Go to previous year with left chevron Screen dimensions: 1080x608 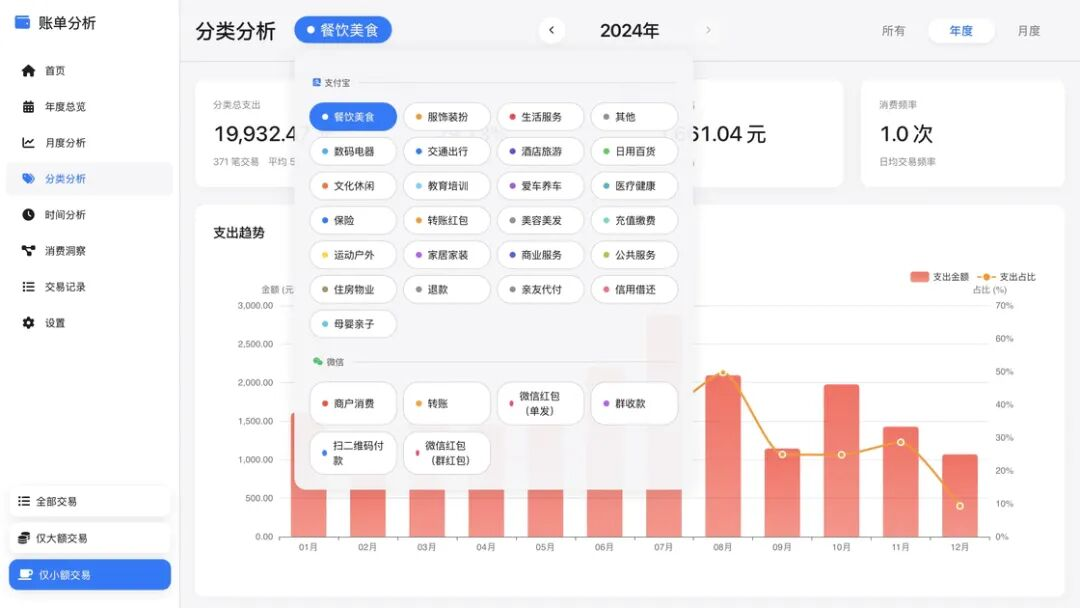tap(551, 30)
